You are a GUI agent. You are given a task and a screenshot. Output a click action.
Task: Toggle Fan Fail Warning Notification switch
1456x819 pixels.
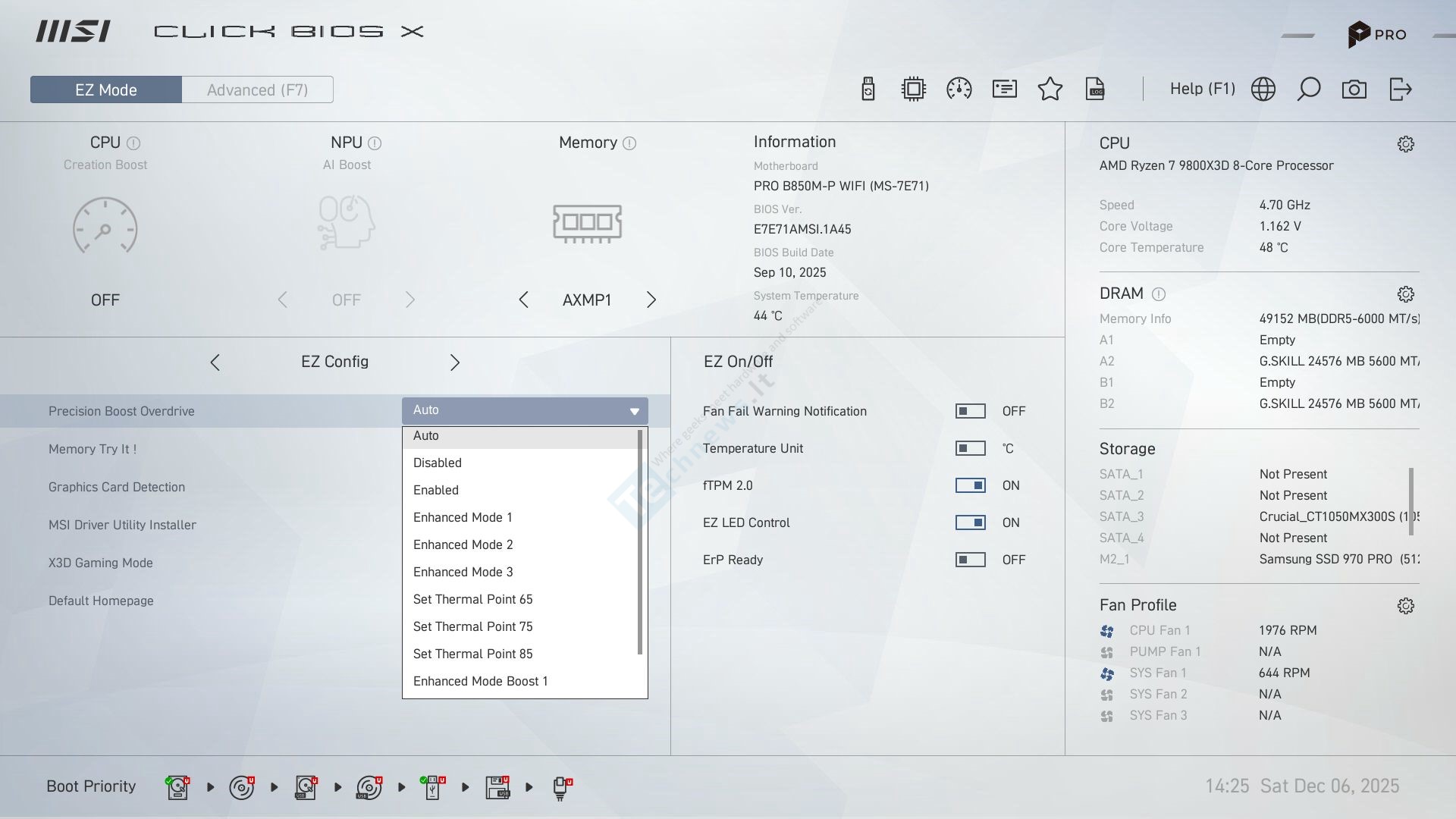click(970, 411)
